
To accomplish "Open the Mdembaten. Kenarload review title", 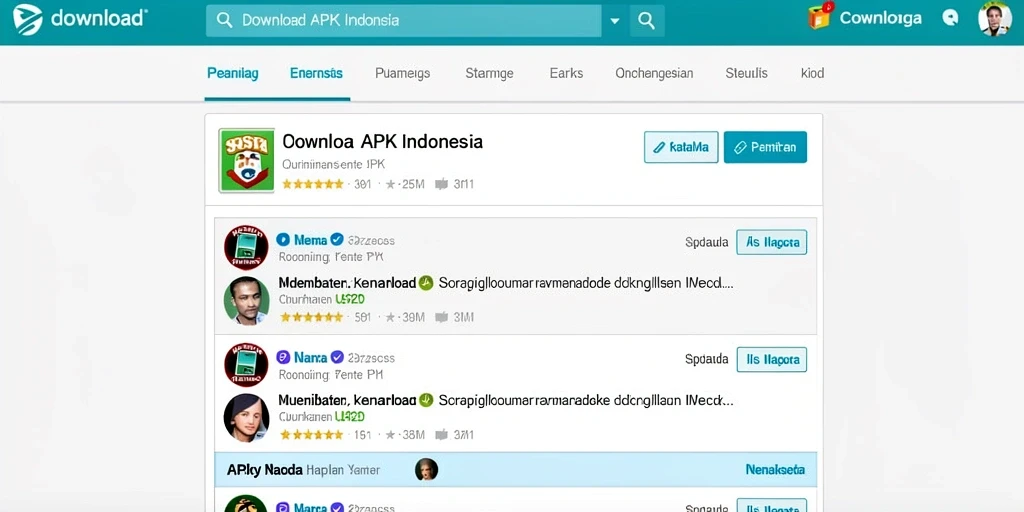I will pyautogui.click(x=347, y=283).
